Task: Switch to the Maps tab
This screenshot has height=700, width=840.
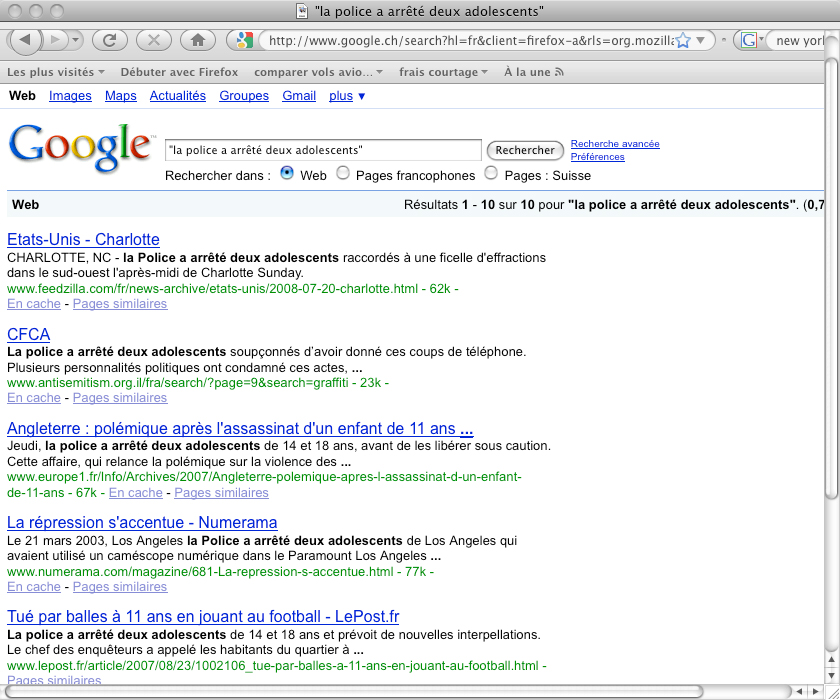Action: pos(121,96)
